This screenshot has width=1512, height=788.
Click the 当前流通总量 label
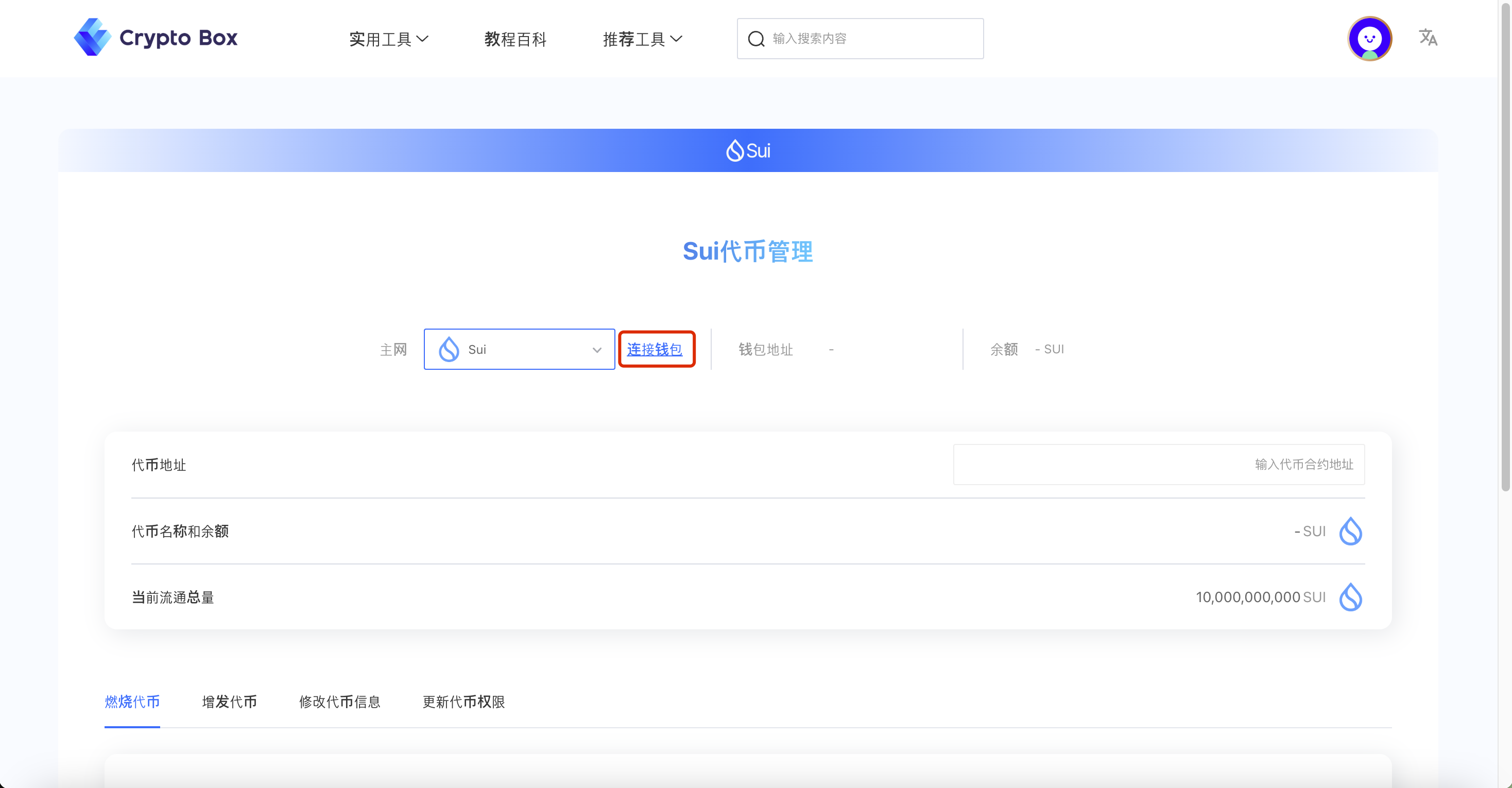(173, 597)
